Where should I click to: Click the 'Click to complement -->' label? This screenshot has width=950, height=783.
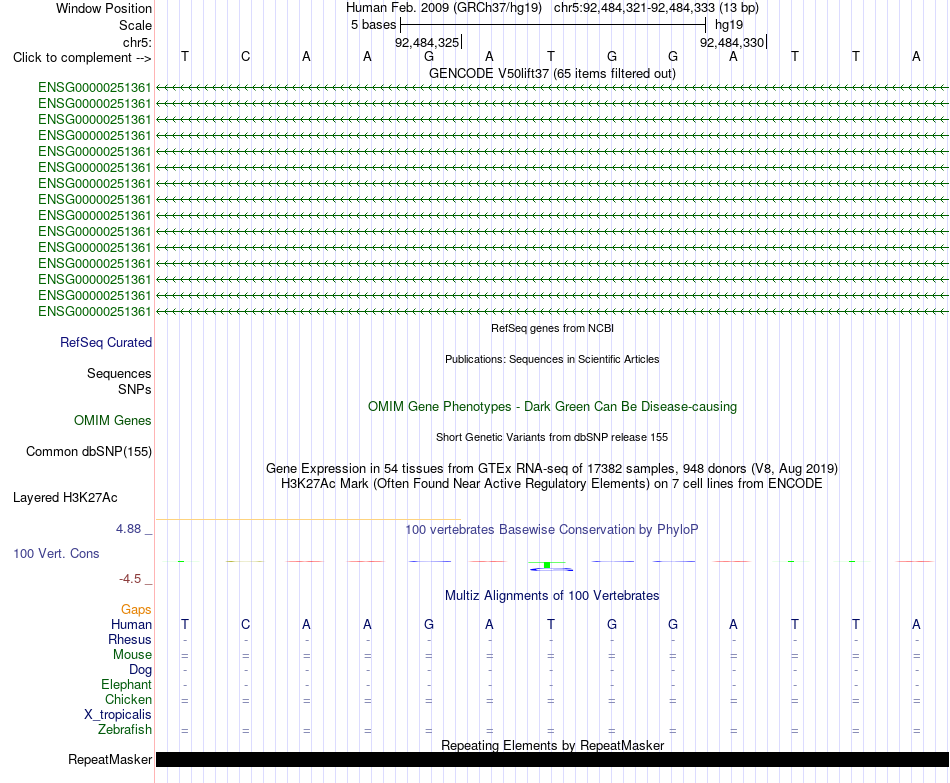(x=82, y=58)
